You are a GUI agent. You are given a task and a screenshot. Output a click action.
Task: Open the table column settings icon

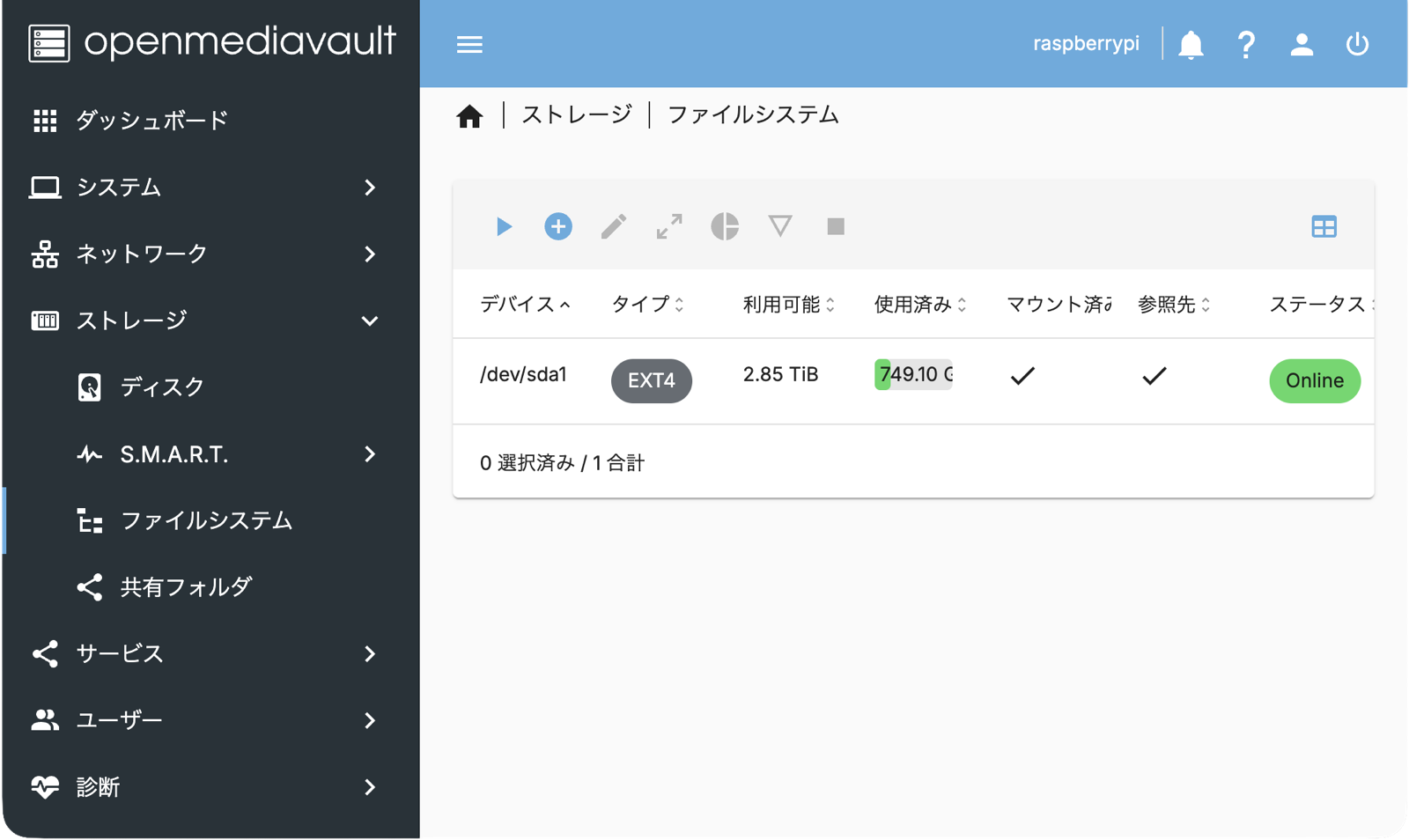[x=1324, y=227]
